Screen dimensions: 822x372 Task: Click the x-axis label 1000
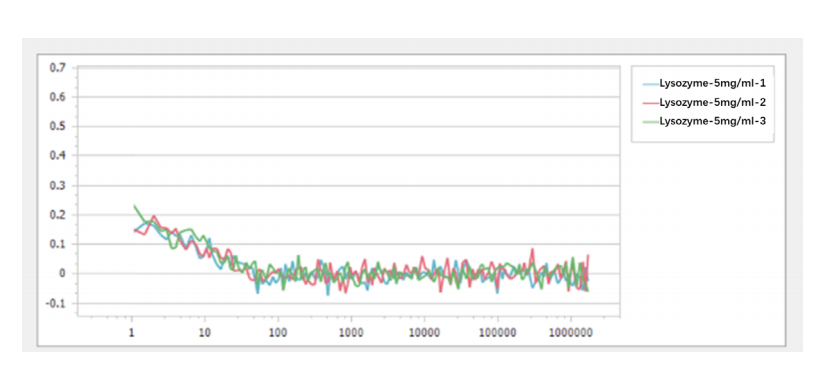(x=351, y=333)
